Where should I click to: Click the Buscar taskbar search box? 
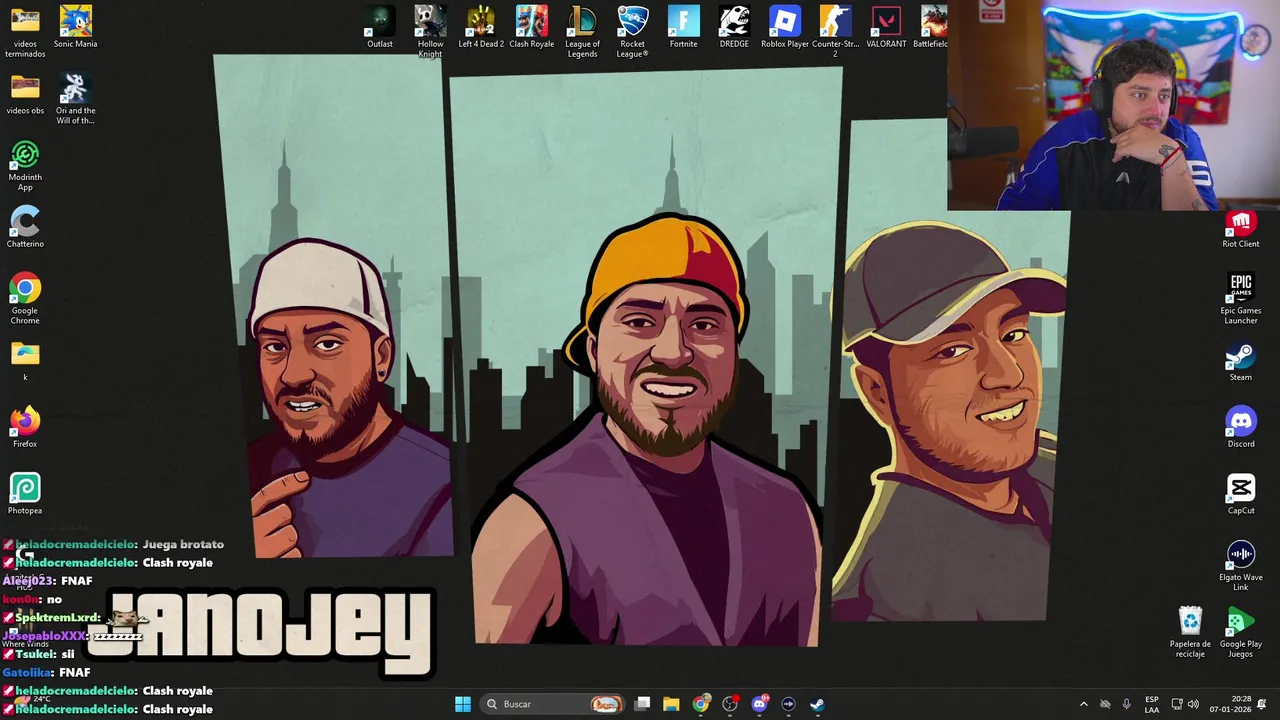point(553,704)
